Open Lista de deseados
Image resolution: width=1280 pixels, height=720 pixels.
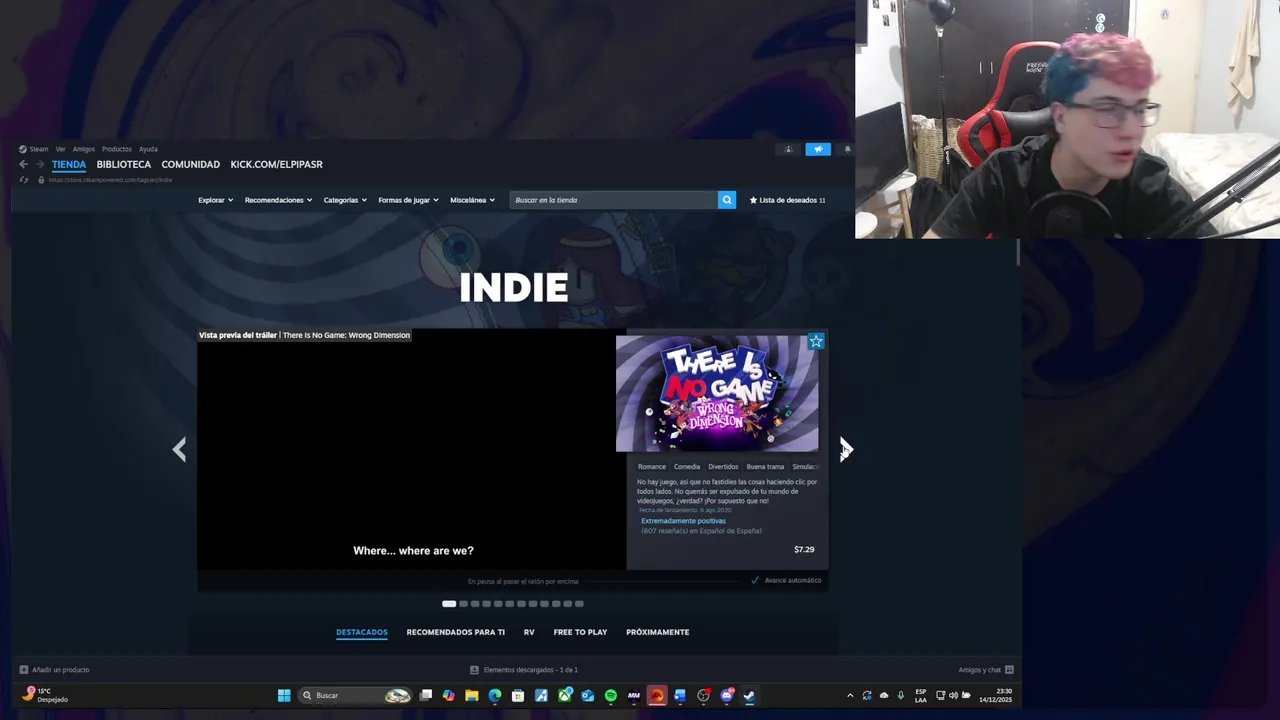click(788, 200)
